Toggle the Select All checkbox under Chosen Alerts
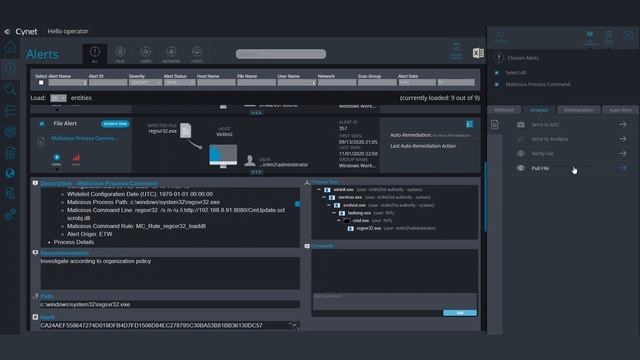Viewport: 640px width, 360px height. 497,73
